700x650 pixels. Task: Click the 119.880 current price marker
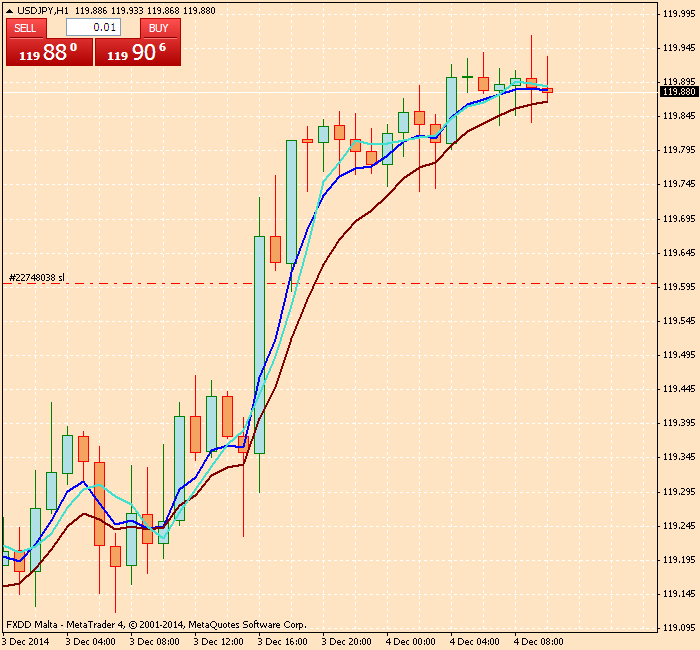click(x=676, y=92)
